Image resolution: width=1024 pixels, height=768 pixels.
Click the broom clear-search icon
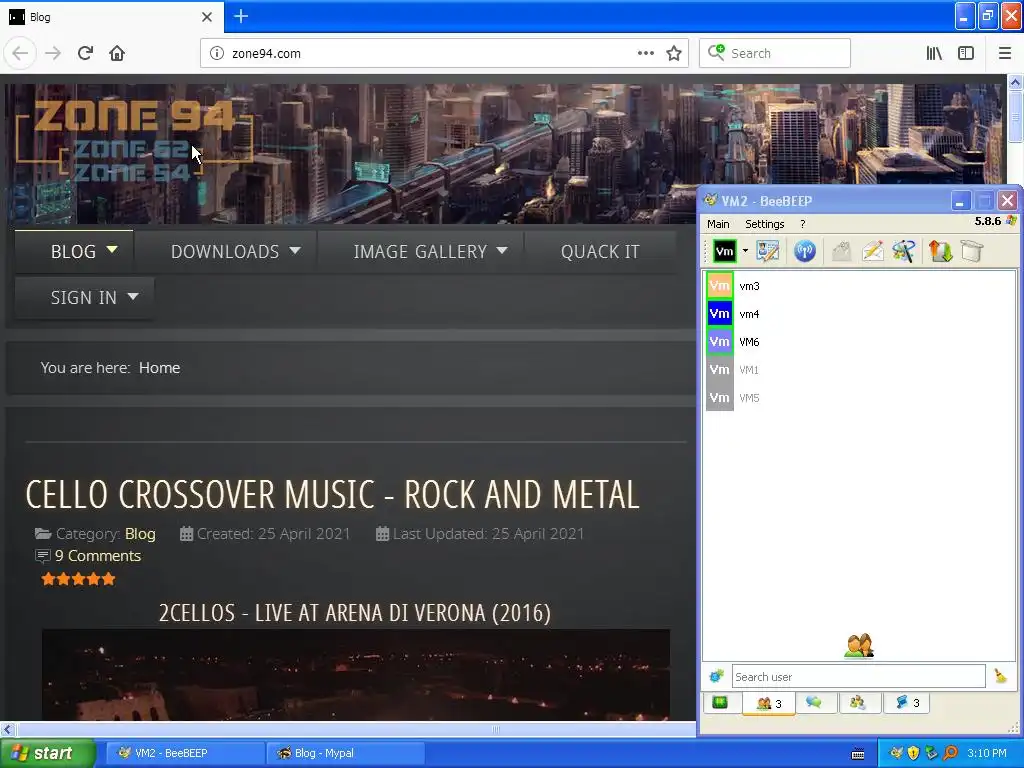[x=1000, y=676]
